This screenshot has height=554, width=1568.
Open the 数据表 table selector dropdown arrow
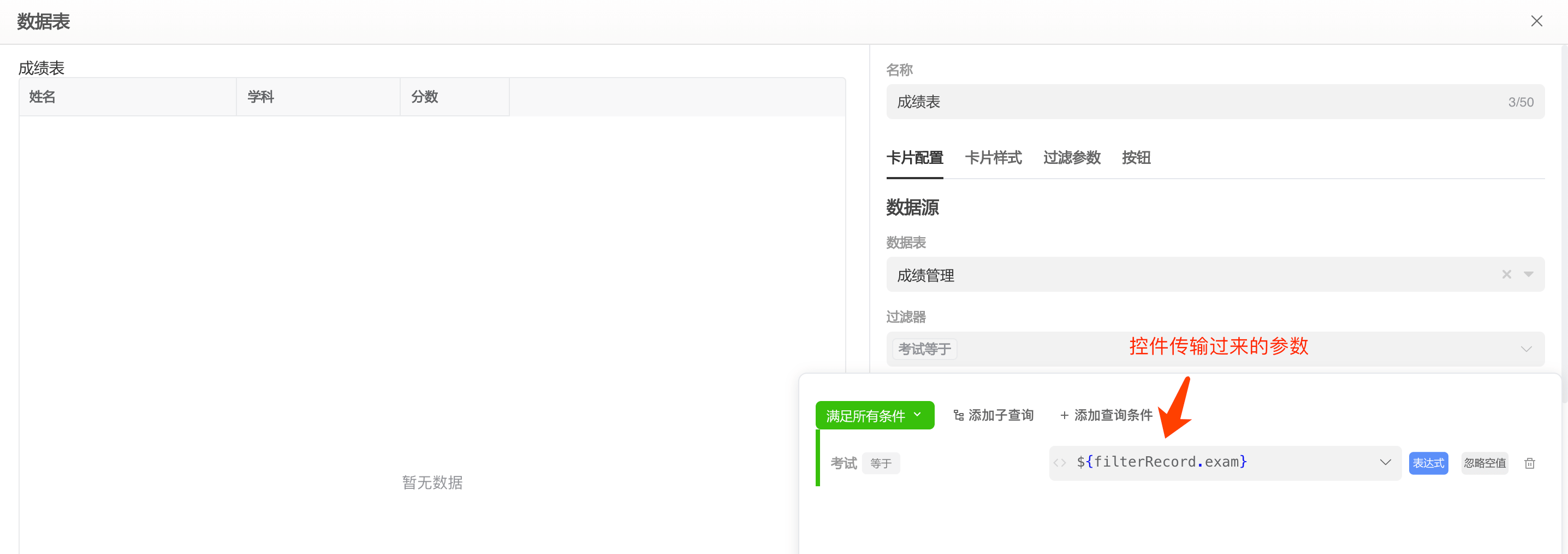point(1530,274)
